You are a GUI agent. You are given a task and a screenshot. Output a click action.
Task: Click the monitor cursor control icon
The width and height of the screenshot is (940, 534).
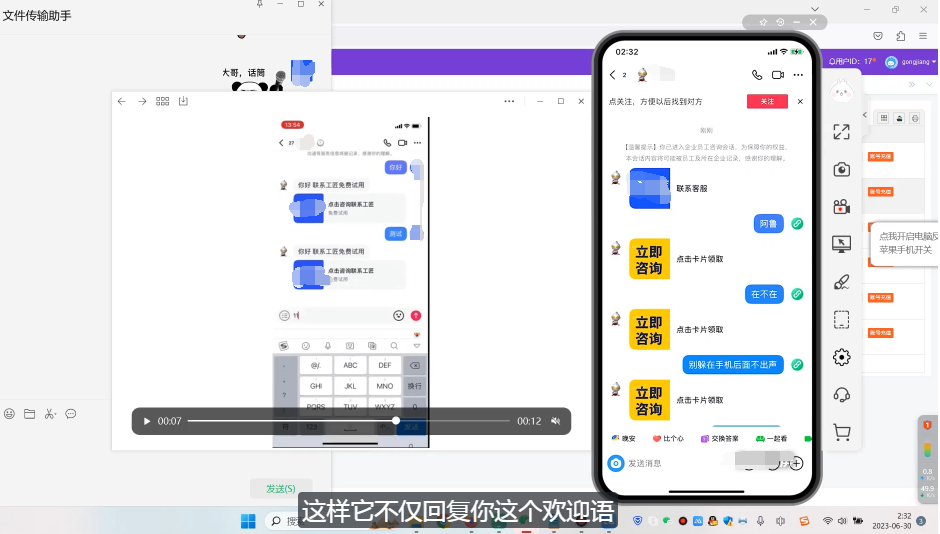842,244
